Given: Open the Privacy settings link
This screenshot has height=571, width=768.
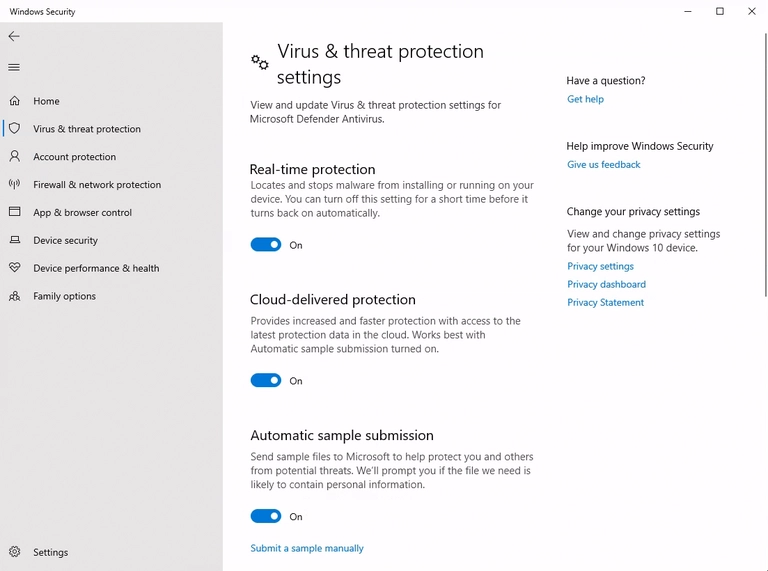Looking at the screenshot, I should point(600,267).
